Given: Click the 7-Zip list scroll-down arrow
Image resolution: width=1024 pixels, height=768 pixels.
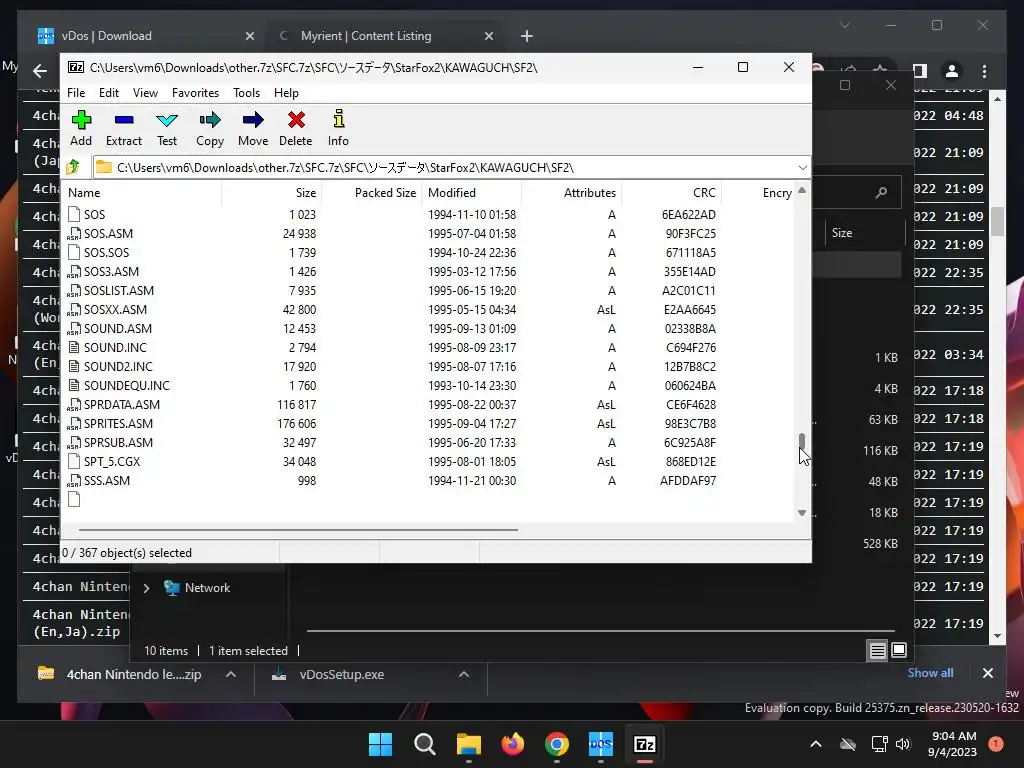Looking at the screenshot, I should pos(802,513).
